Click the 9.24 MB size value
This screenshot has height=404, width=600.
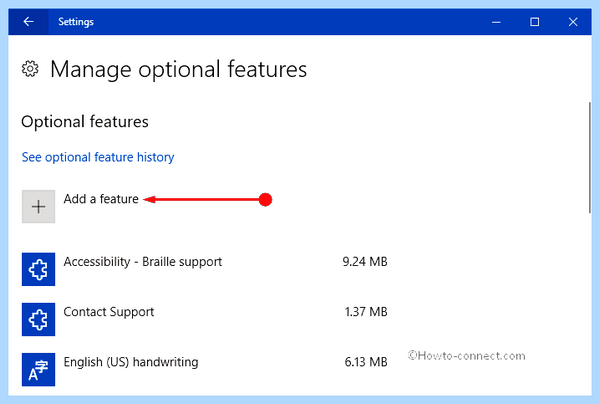[365, 262]
